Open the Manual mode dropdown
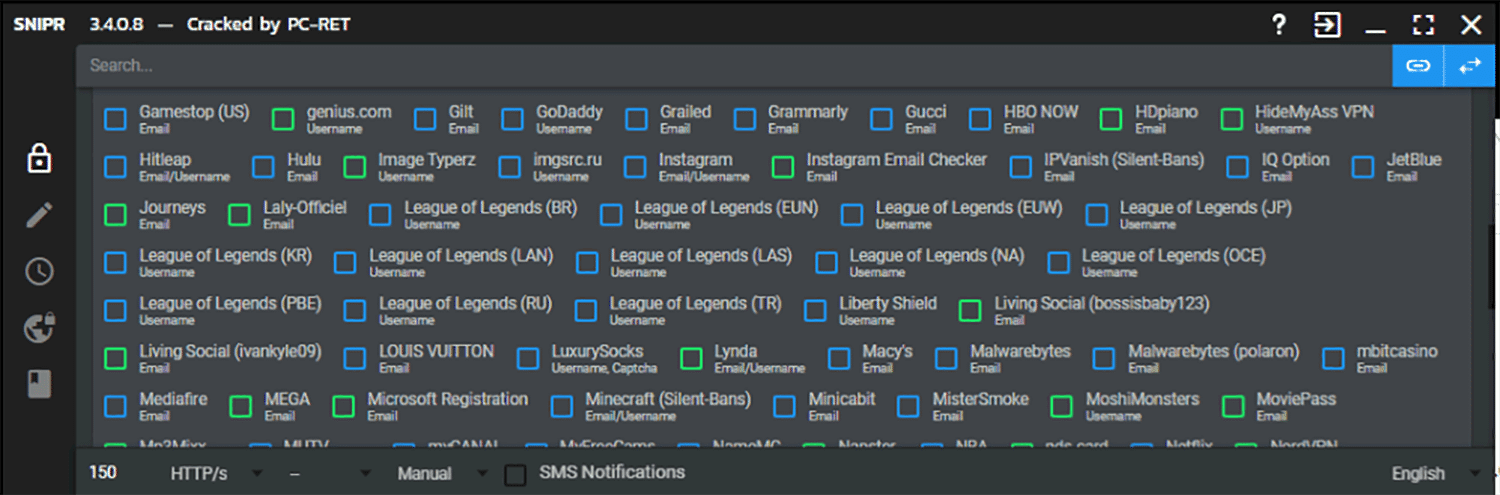 (x=442, y=473)
